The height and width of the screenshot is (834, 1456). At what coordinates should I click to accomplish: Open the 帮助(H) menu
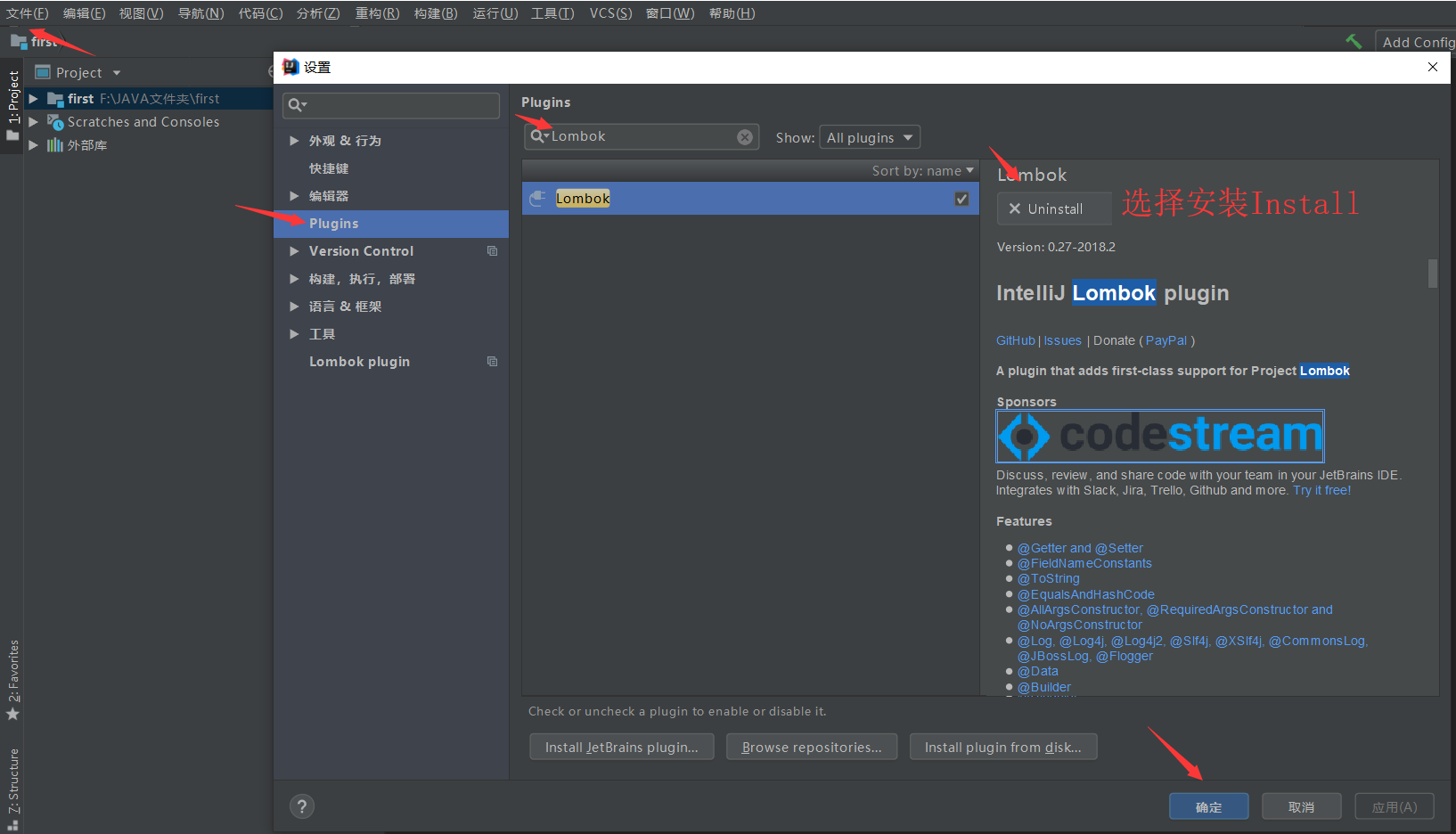click(x=732, y=13)
